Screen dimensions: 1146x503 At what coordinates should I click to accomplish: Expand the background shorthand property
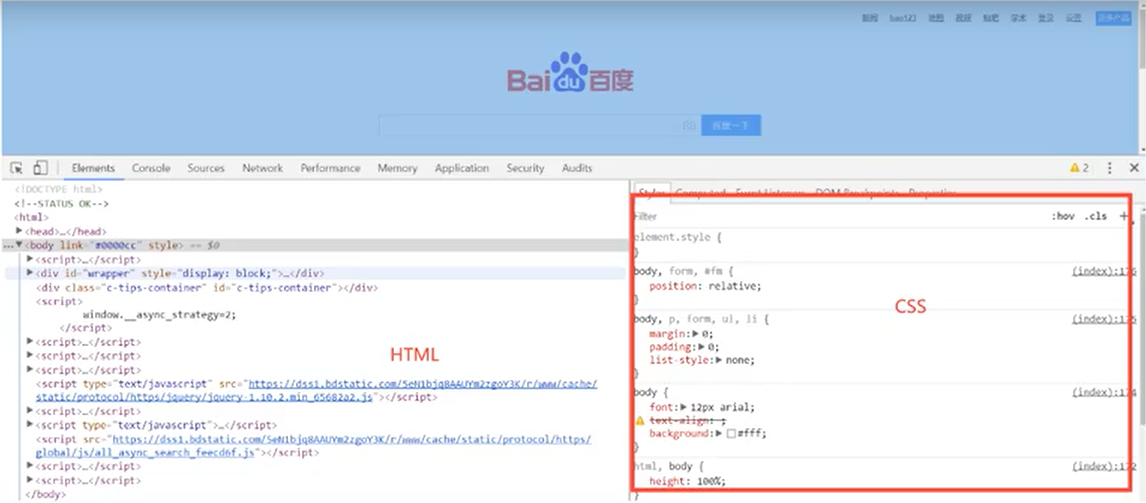(x=719, y=434)
